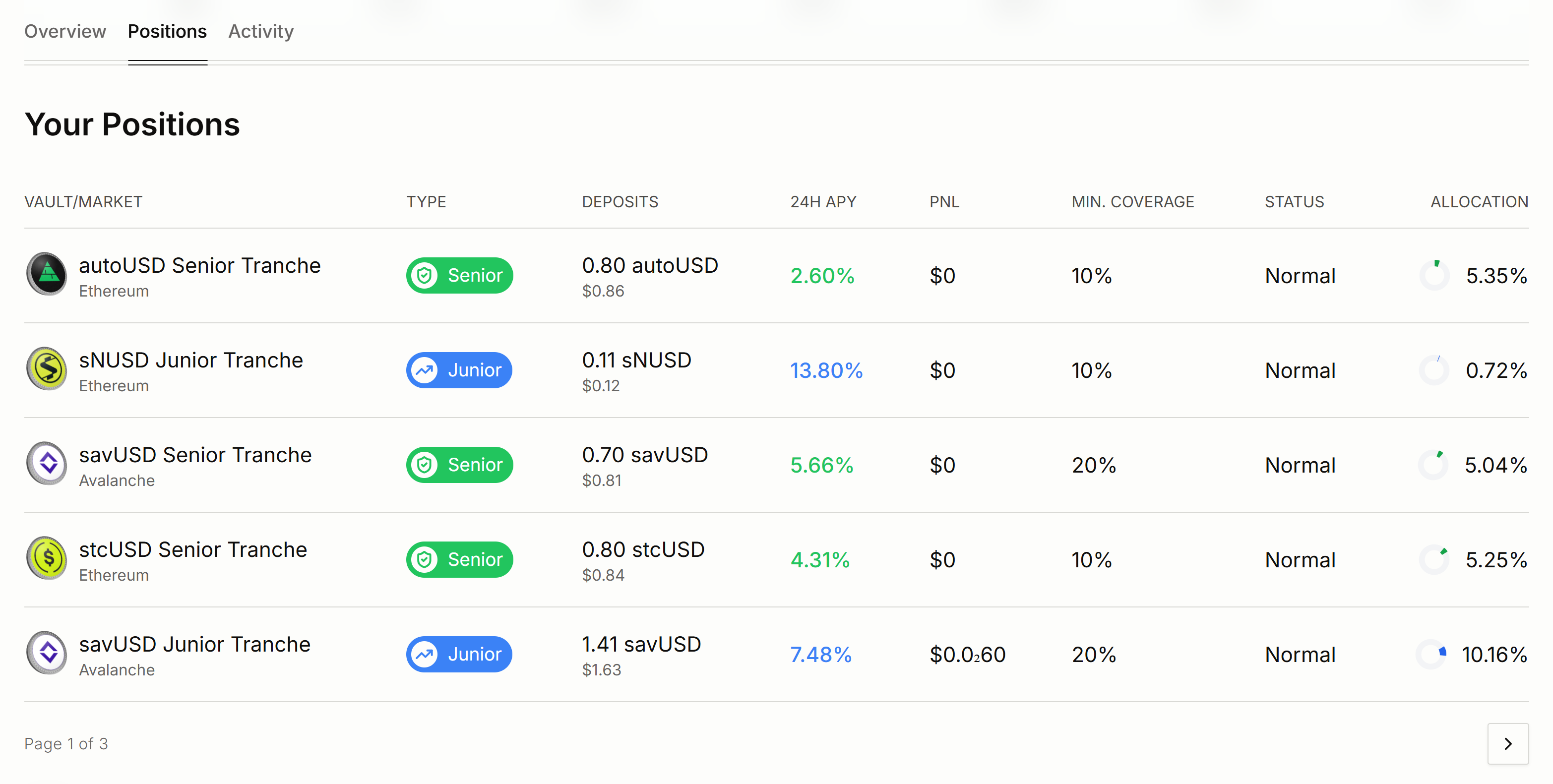Click the Senior badge on the stcUSD row
The image size is (1553, 784).
click(x=459, y=559)
